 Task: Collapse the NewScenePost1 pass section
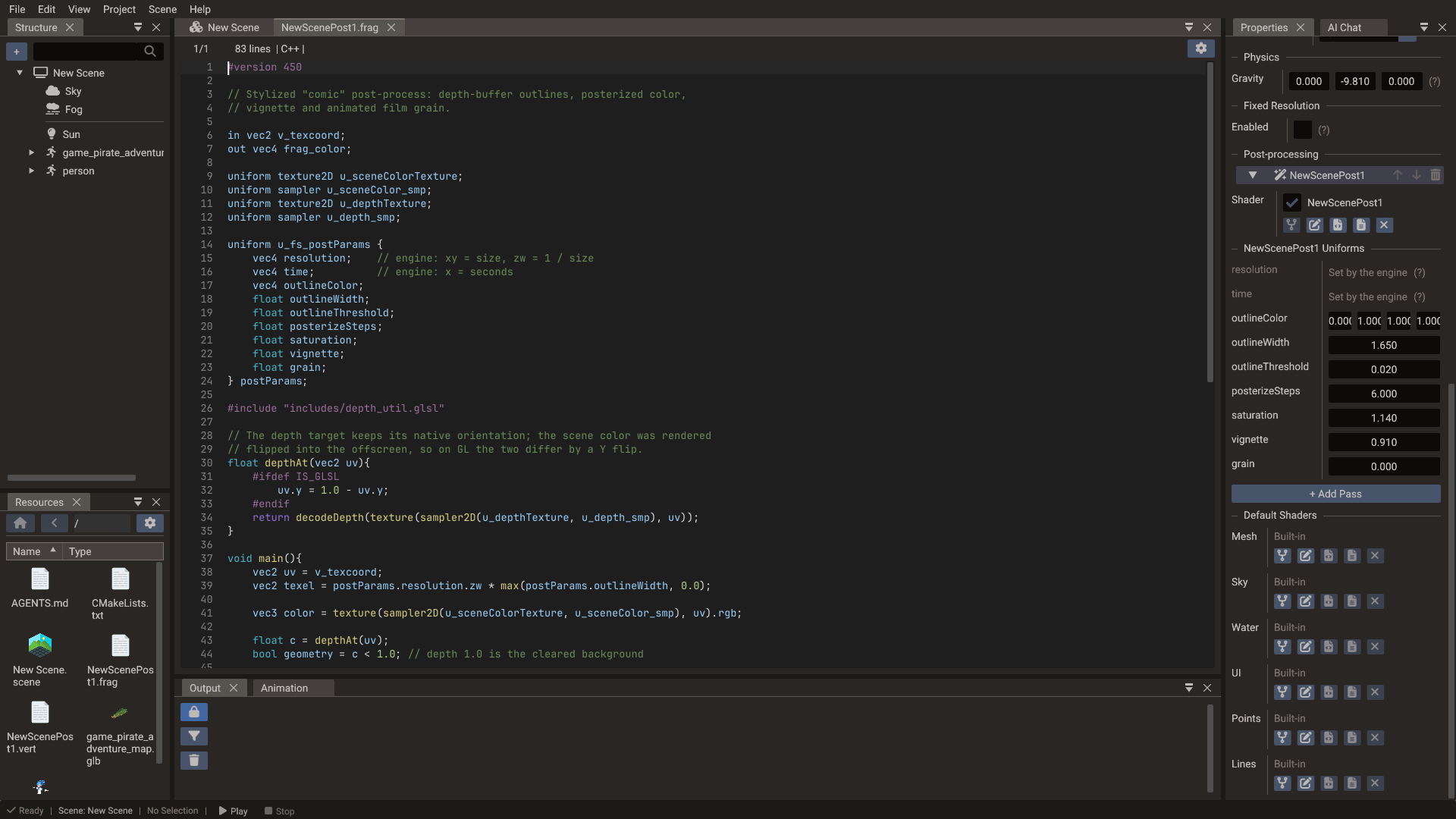[x=1253, y=175]
